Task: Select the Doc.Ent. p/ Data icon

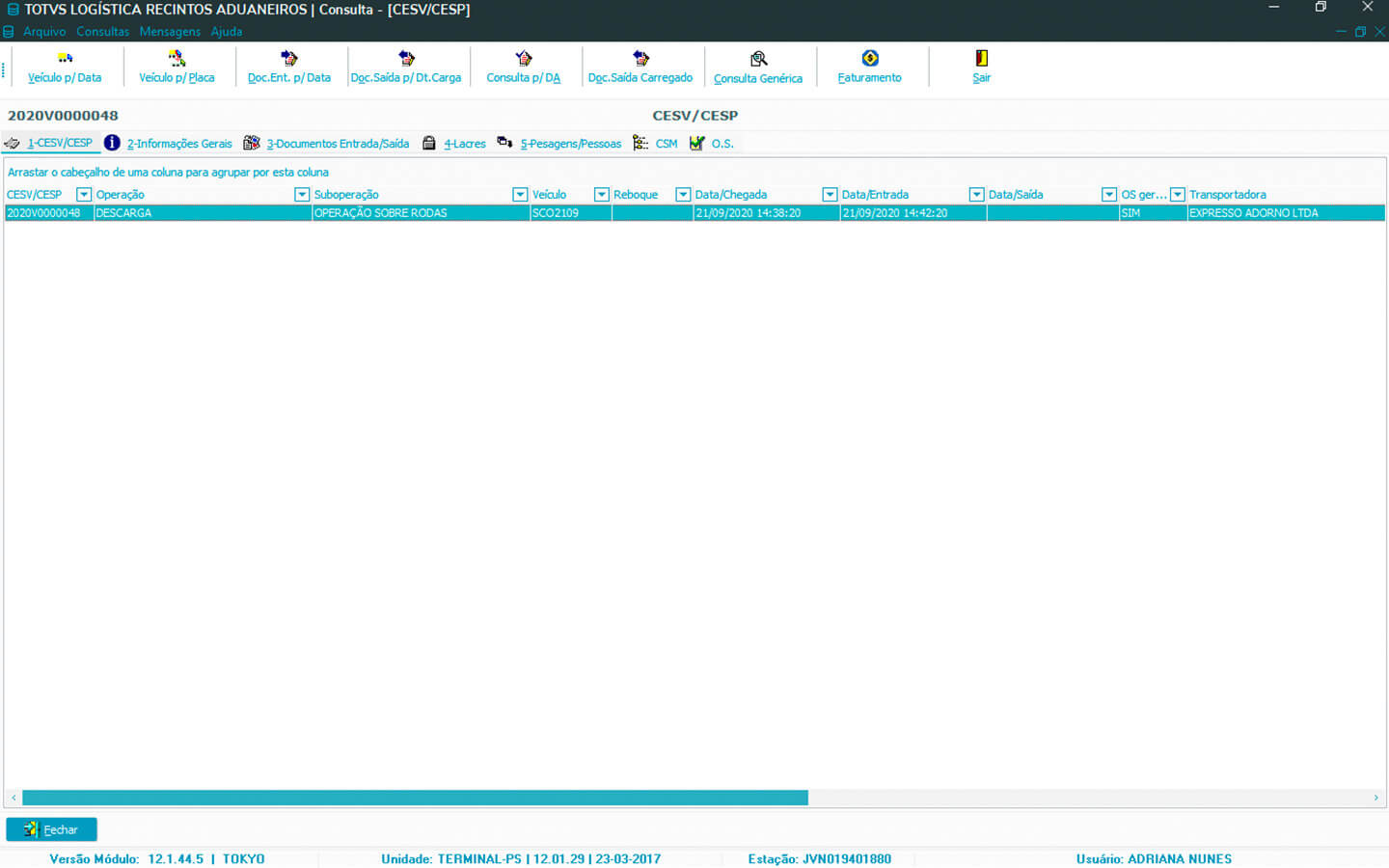Action: point(288,59)
